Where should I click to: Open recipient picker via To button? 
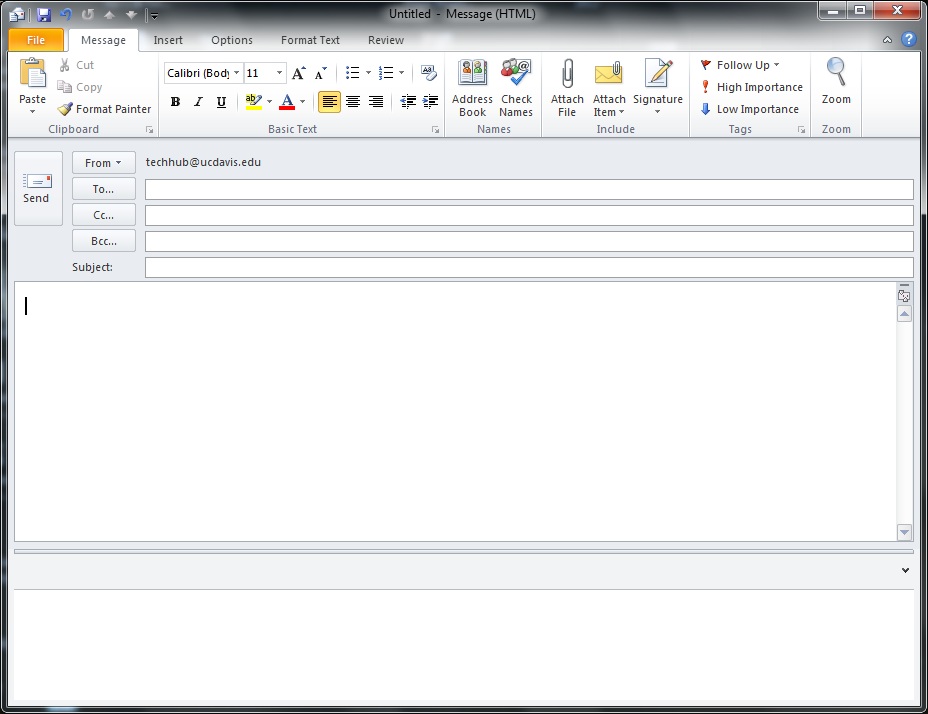tap(103, 188)
